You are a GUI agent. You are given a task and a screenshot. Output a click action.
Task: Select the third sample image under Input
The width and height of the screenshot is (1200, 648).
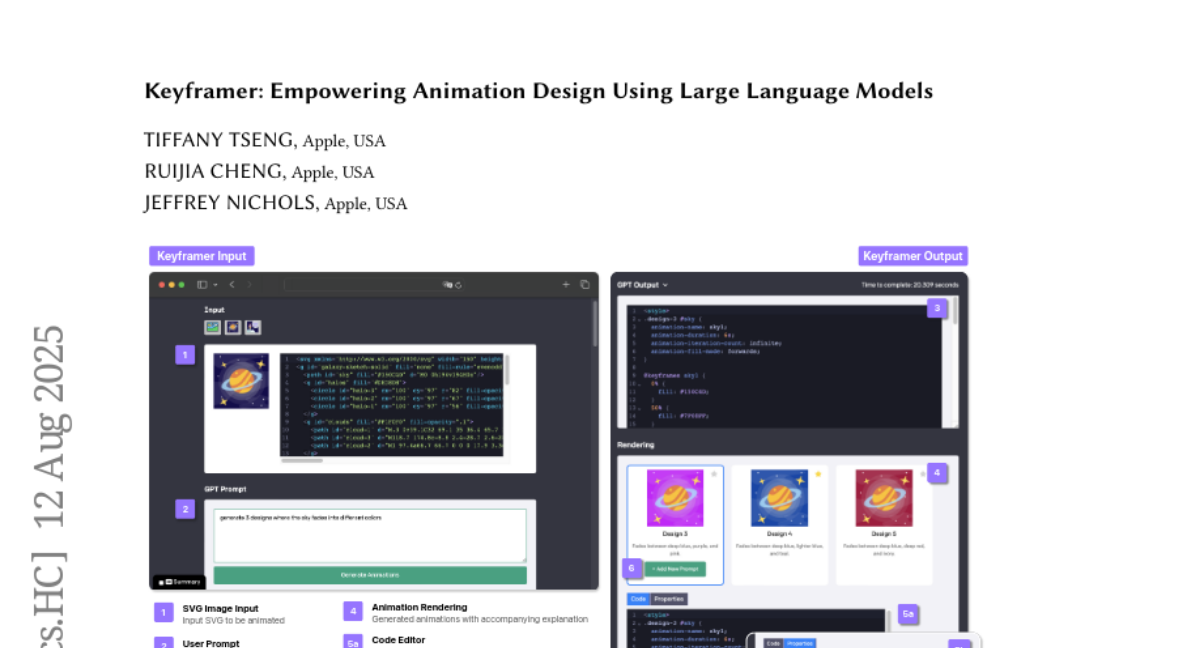click(253, 327)
